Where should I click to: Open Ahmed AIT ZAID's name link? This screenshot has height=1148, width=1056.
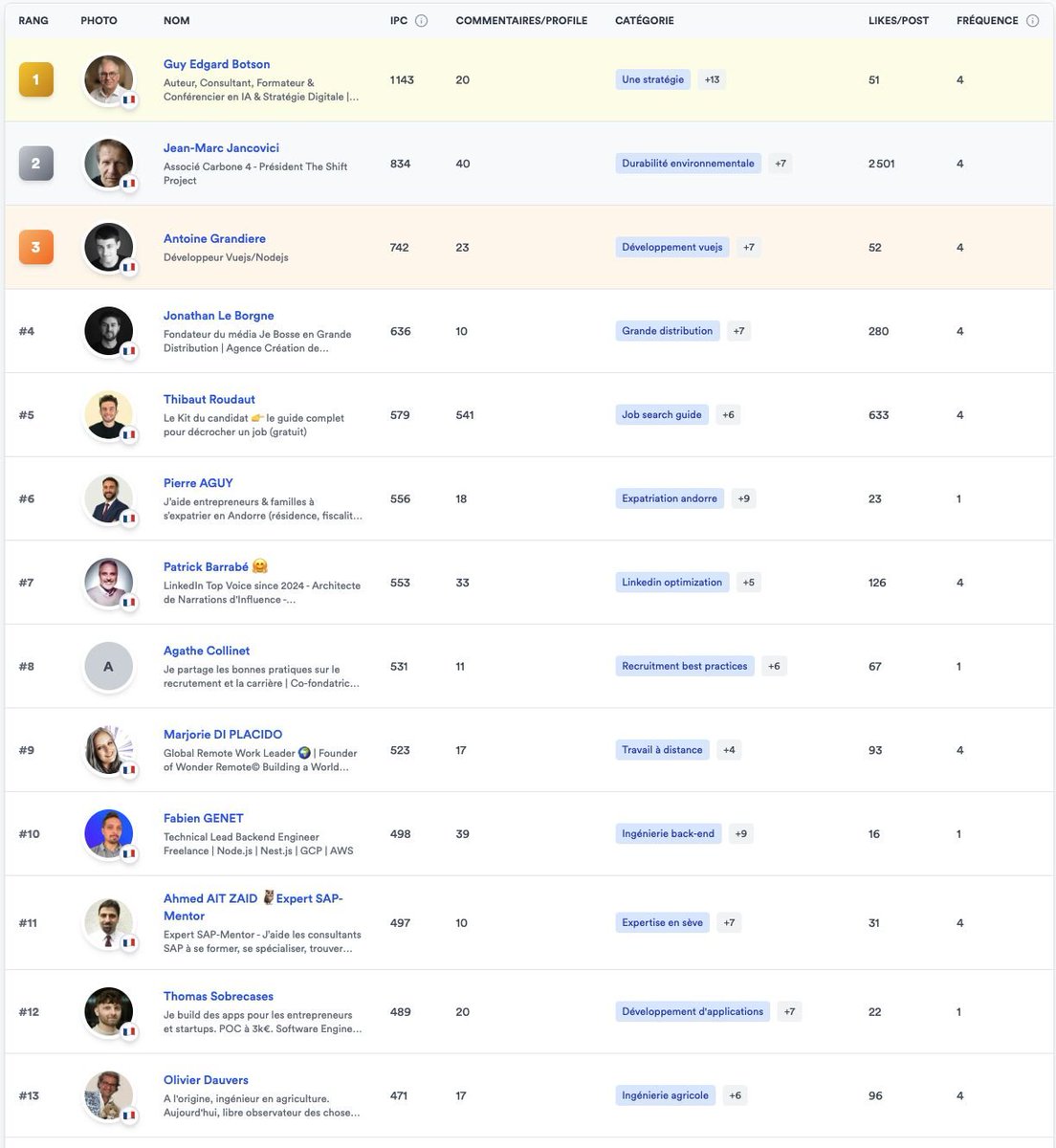click(253, 907)
